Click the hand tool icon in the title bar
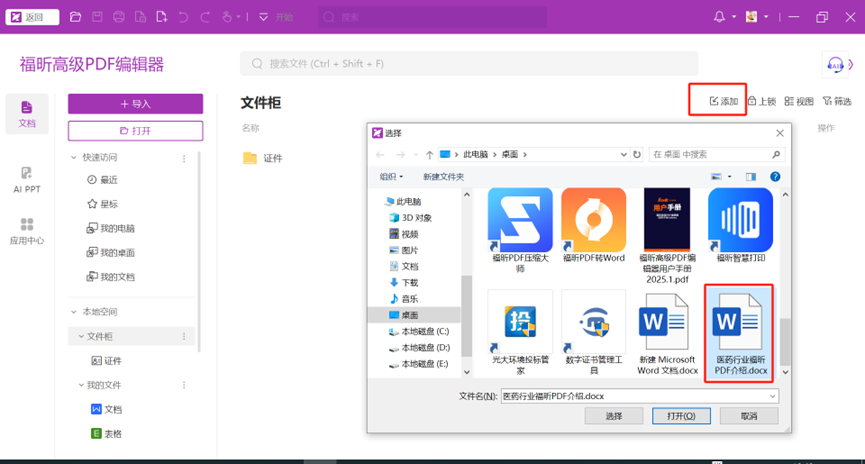This screenshot has width=865, height=464. 227,17
